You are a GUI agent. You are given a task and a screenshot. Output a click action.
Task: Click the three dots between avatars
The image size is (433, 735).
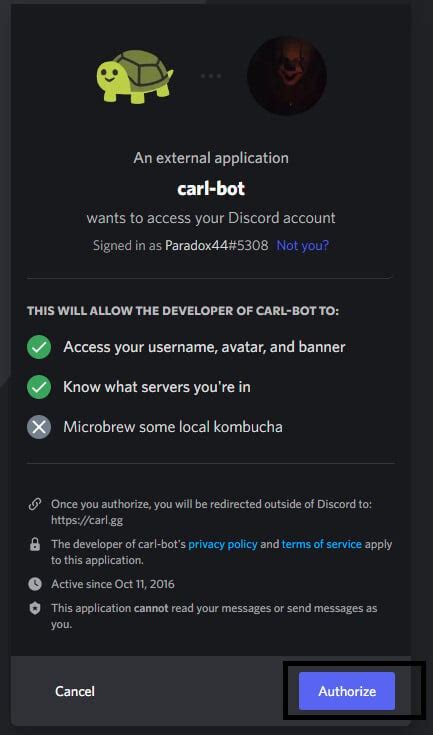coord(210,76)
